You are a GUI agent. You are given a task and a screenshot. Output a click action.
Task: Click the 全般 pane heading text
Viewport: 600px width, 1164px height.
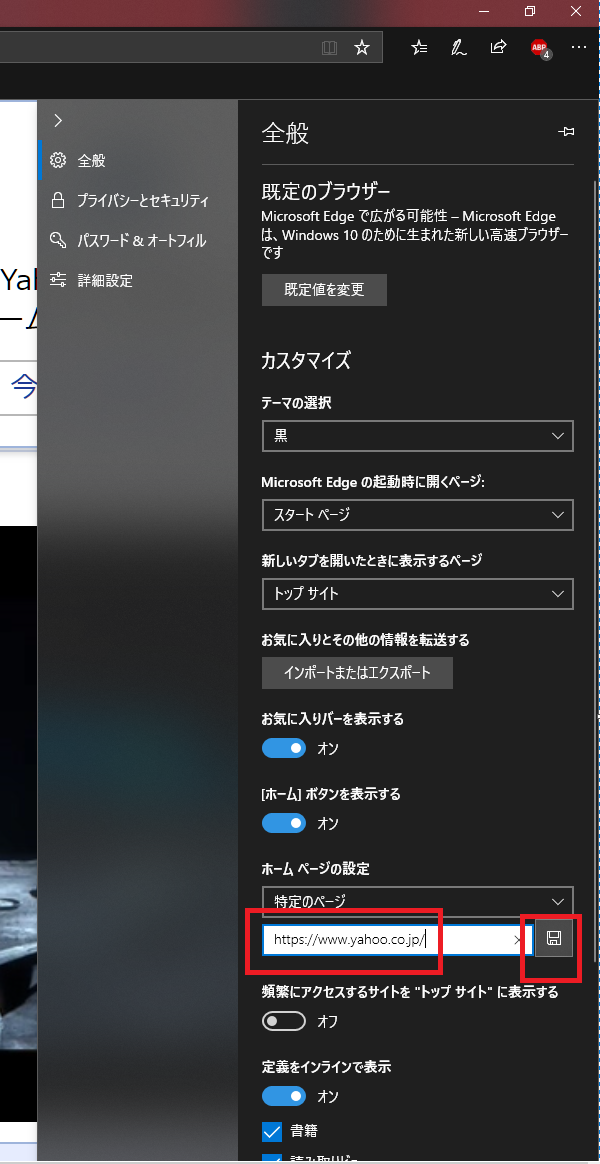(285, 134)
